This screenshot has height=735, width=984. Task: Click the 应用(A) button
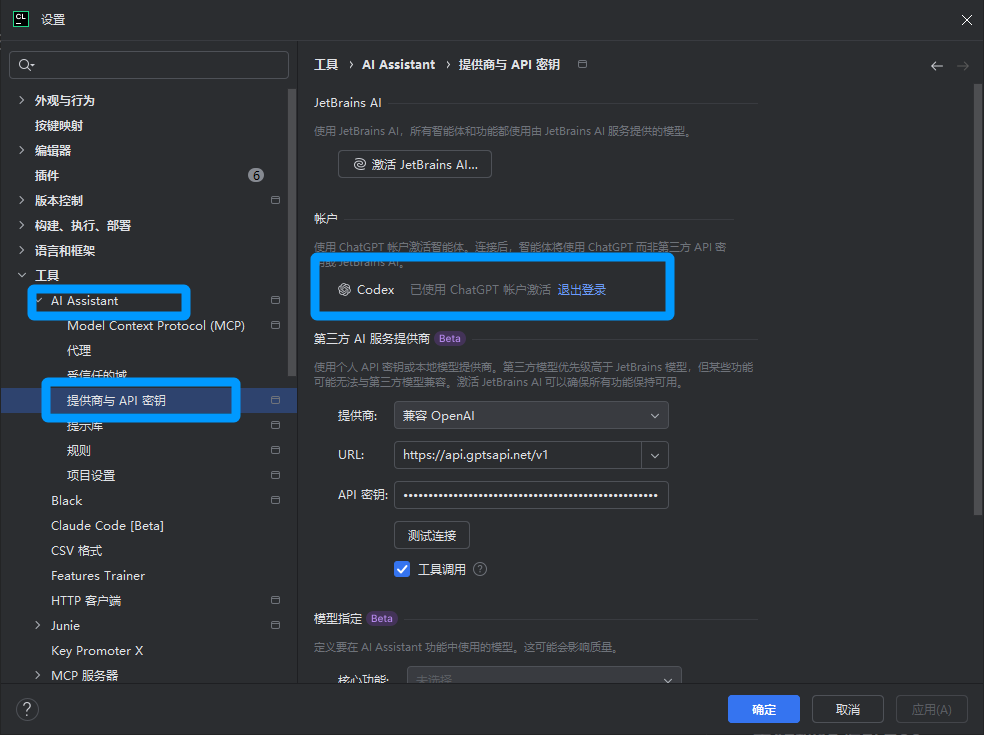click(931, 709)
